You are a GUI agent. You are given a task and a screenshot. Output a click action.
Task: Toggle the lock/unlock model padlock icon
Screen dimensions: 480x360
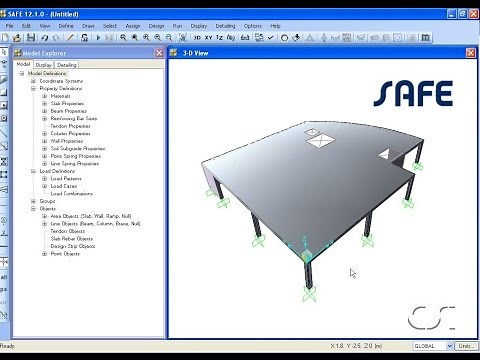(84, 38)
